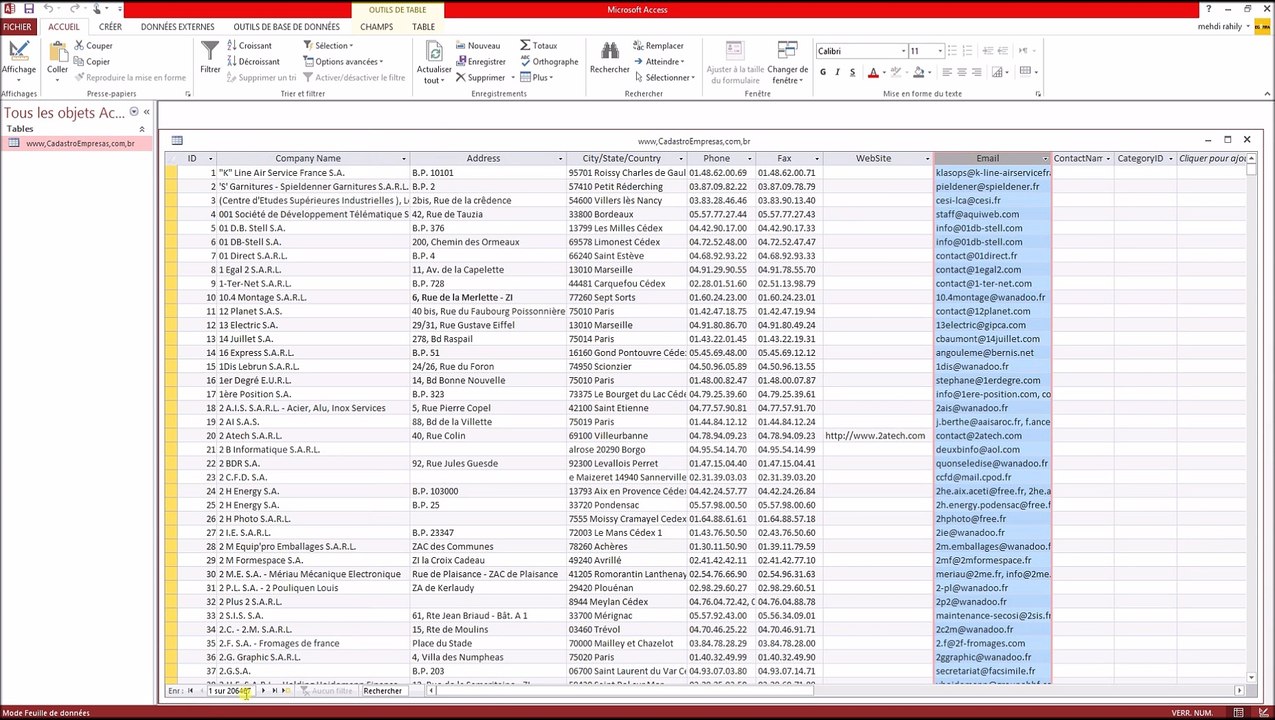Open navigation pane options dropdown circle
The height and width of the screenshot is (720, 1275).
(134, 112)
